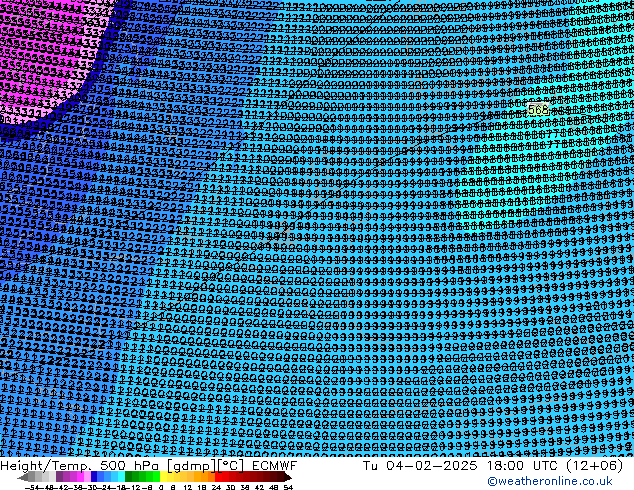The width and height of the screenshot is (634, 490).
Task: Click the cyan swatch in temperature legend
Action: pos(121,477)
